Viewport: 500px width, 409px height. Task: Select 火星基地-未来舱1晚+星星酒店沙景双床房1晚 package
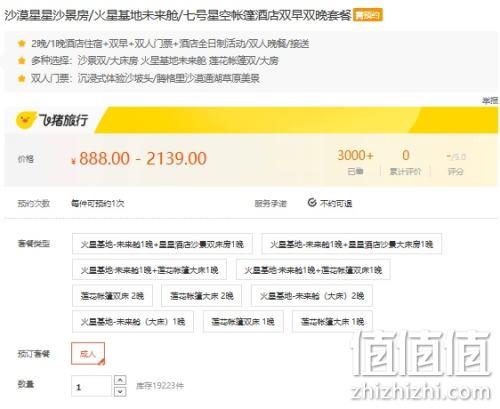(x=162, y=244)
